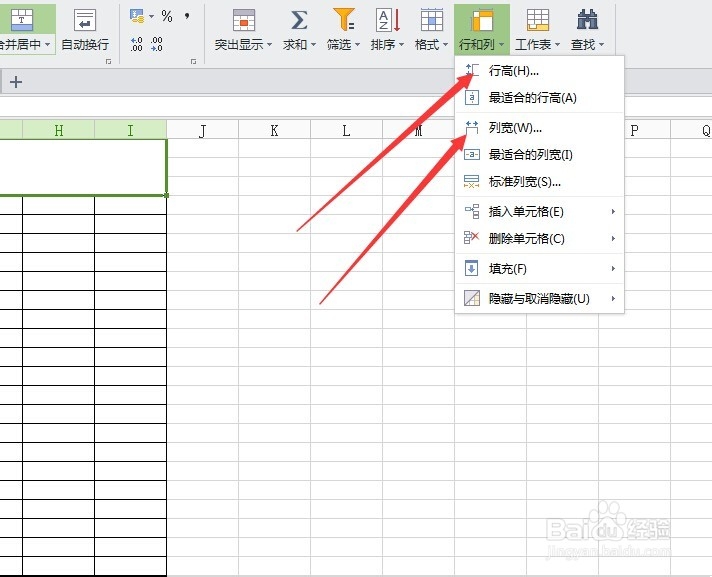Click the Find (查找) binoculars icon

coord(588,20)
